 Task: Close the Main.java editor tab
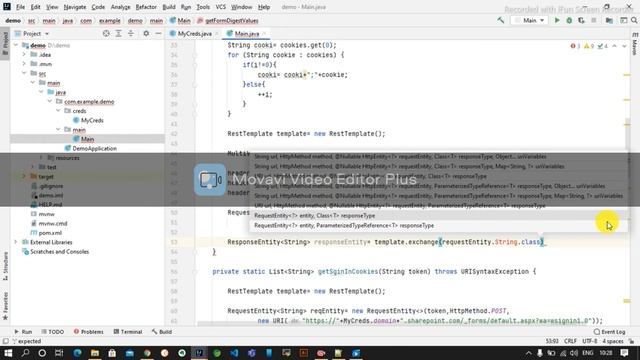tap(264, 33)
